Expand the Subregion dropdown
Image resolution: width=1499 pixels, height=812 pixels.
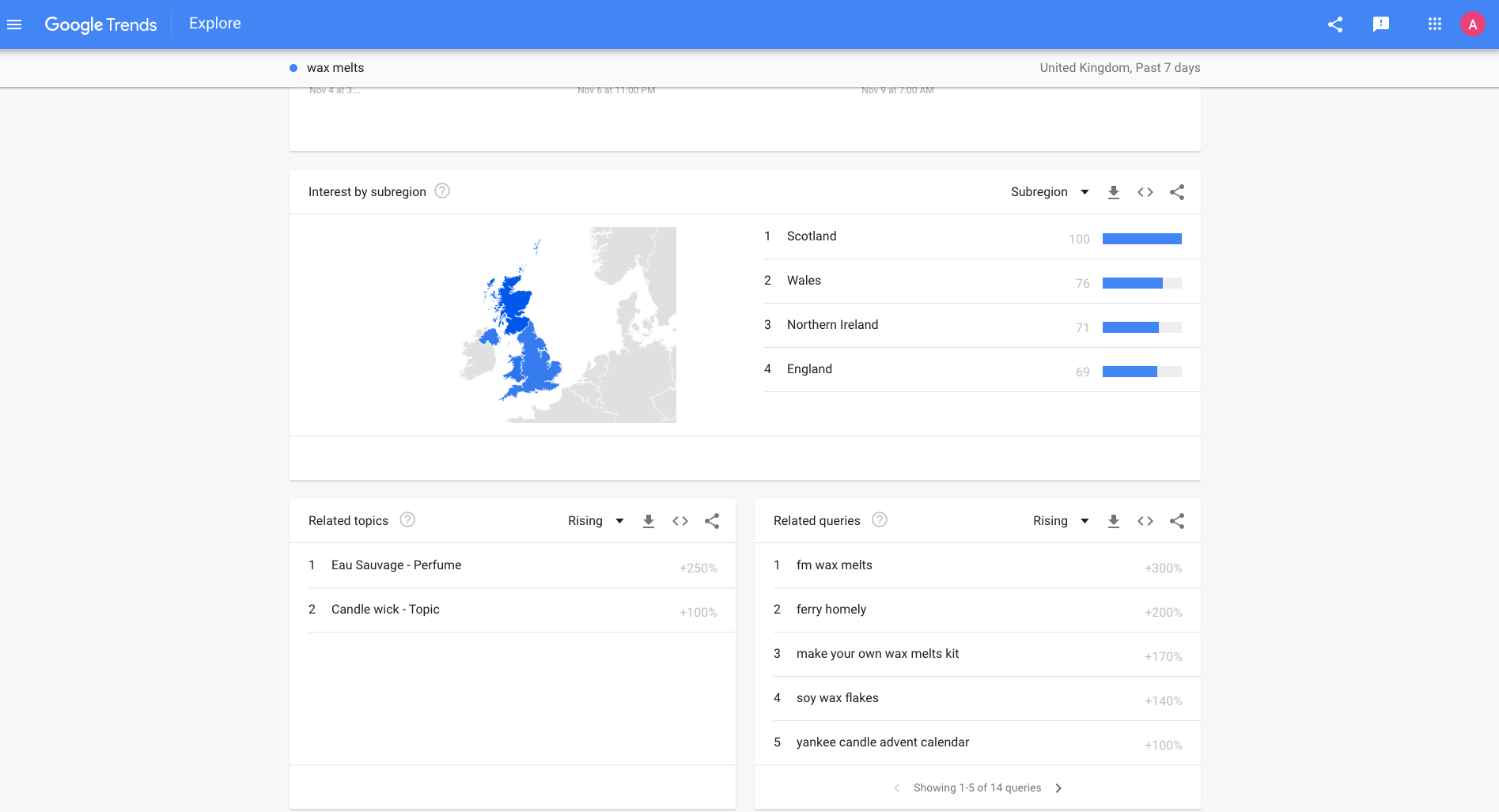[x=1050, y=192]
